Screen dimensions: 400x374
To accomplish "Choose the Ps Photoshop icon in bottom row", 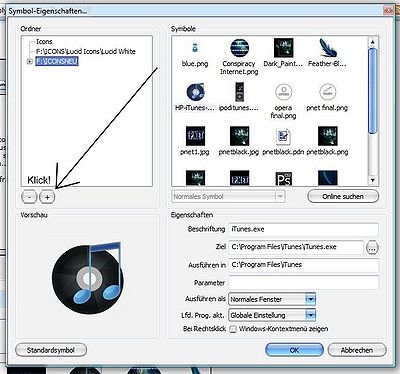I will (x=283, y=178).
